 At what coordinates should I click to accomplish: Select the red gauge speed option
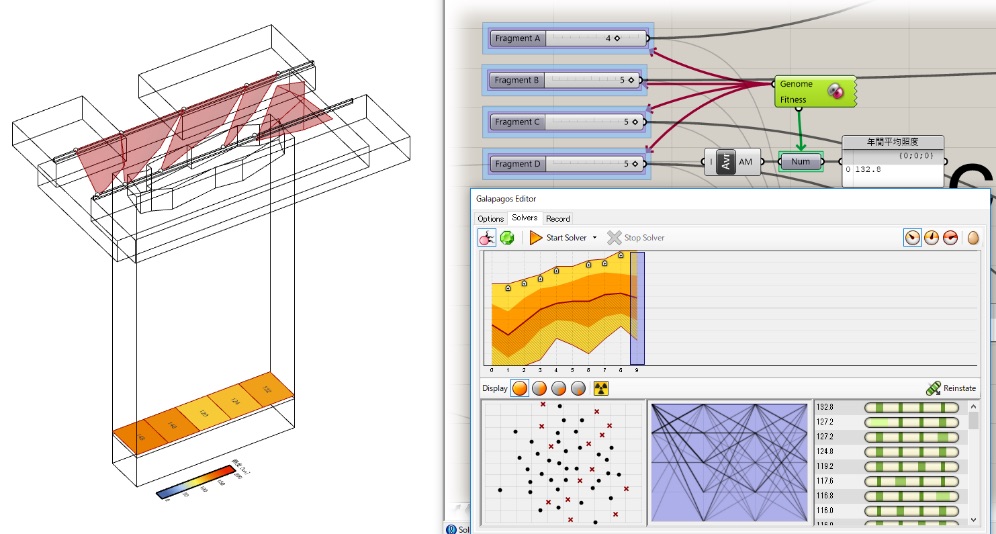pos(950,238)
